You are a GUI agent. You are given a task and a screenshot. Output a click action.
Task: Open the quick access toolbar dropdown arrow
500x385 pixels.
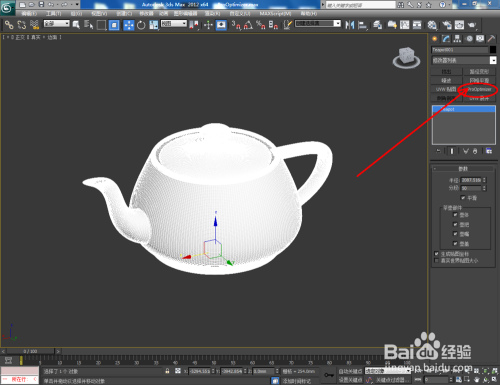click(77, 4)
